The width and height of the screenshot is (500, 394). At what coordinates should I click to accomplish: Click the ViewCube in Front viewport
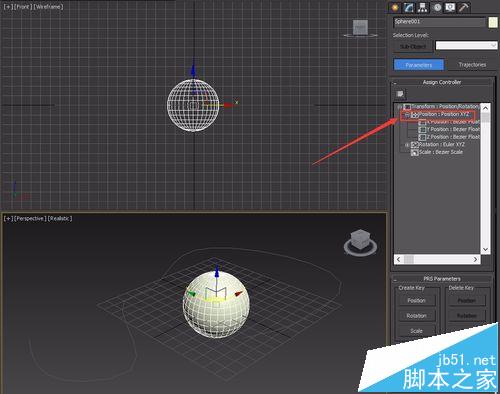pyautogui.click(x=360, y=28)
